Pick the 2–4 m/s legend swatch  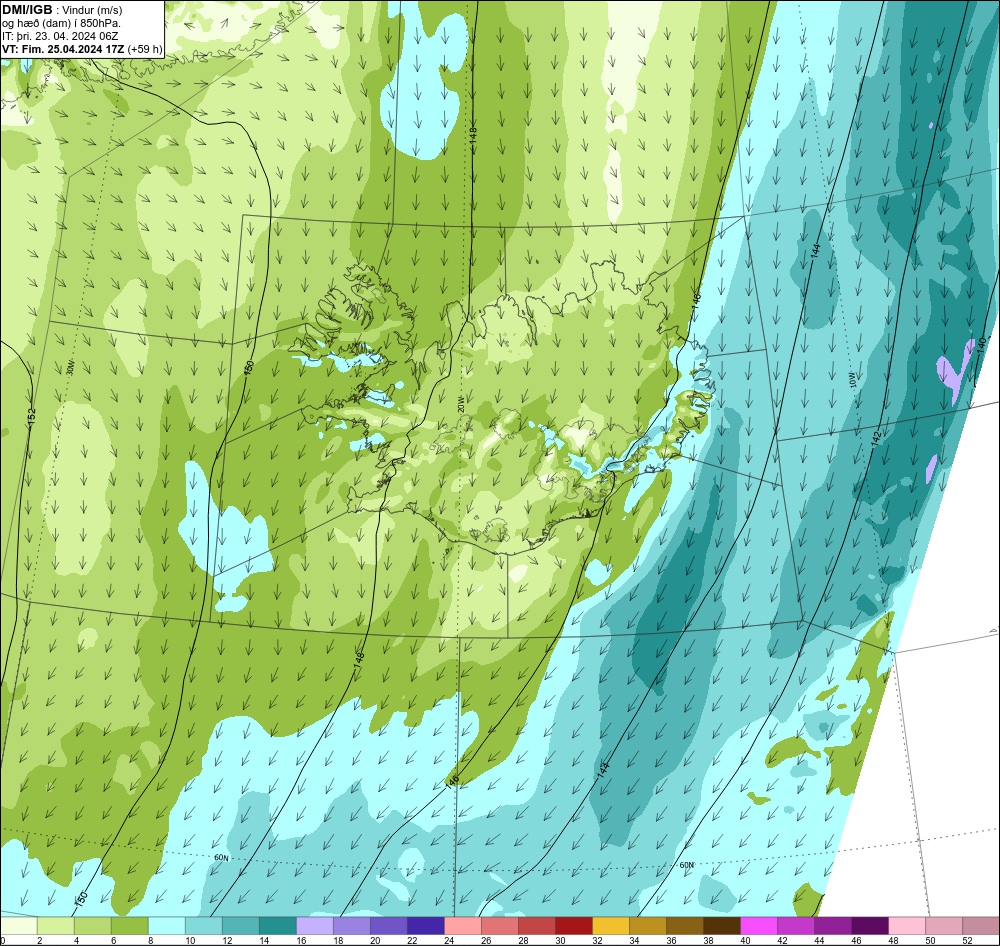(56, 926)
